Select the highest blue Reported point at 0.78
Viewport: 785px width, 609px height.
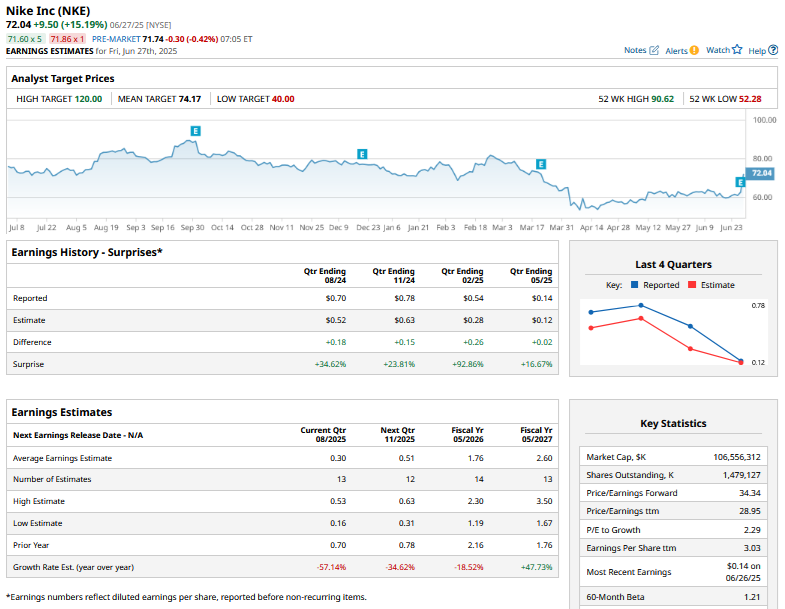640,305
